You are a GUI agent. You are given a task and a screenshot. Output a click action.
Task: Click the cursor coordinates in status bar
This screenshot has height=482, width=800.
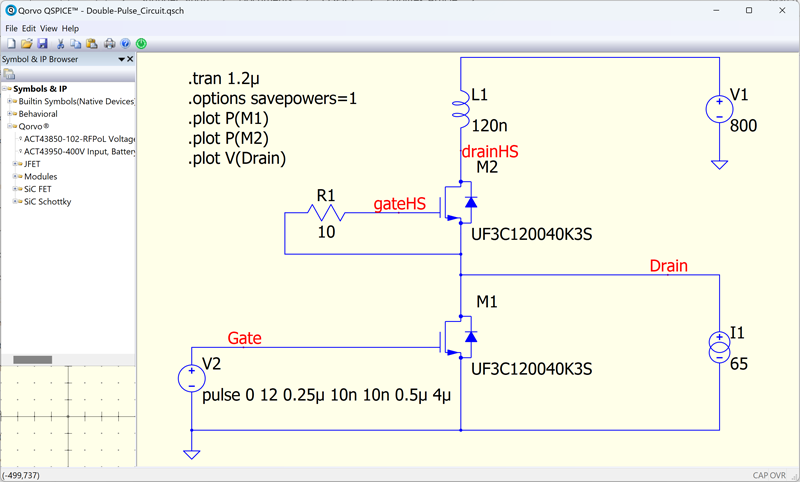pyautogui.click(x=21, y=475)
